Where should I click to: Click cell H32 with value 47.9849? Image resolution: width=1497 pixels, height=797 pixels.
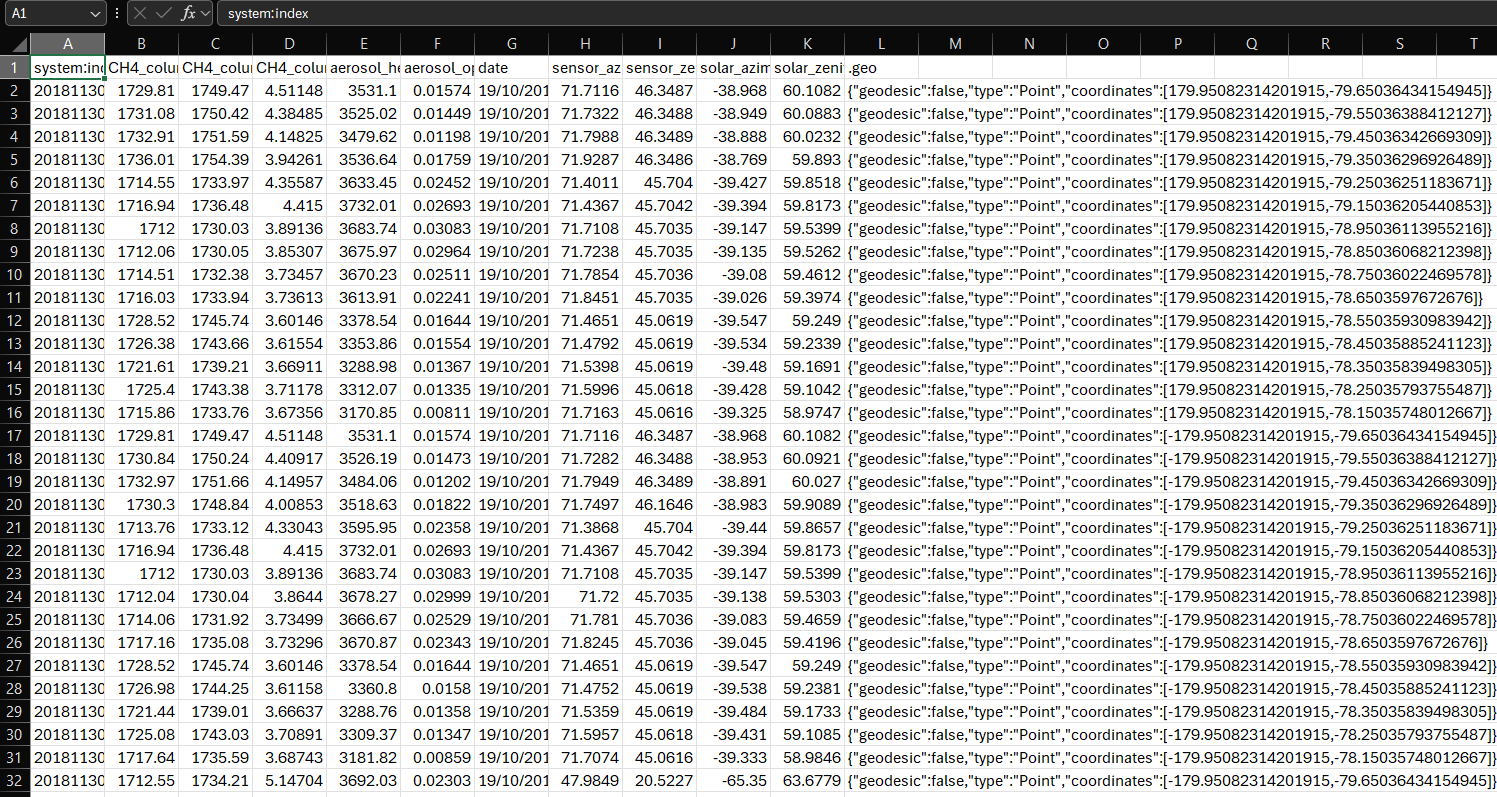tap(585, 780)
